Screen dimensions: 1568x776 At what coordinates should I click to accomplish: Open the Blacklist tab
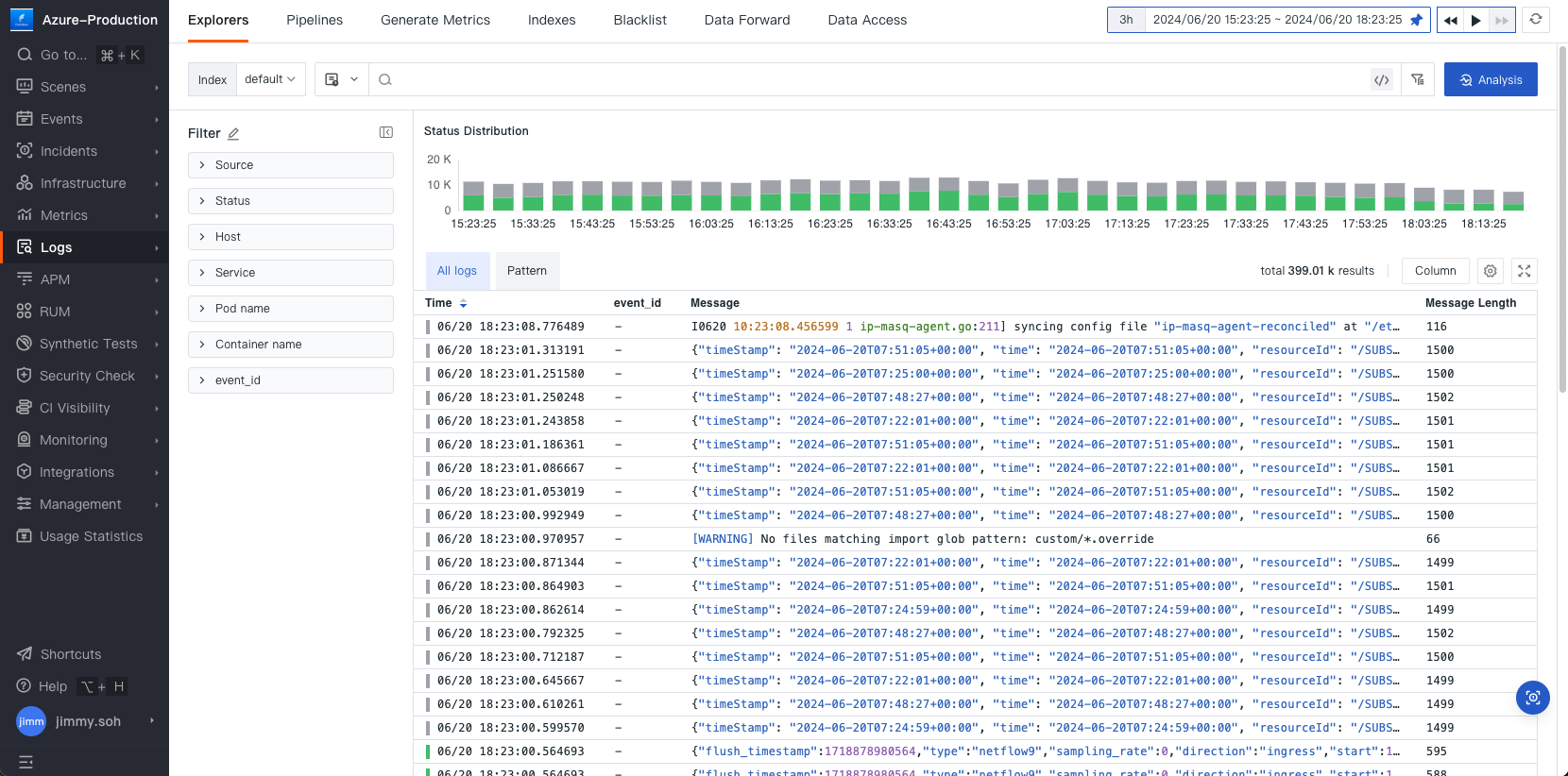(x=639, y=20)
